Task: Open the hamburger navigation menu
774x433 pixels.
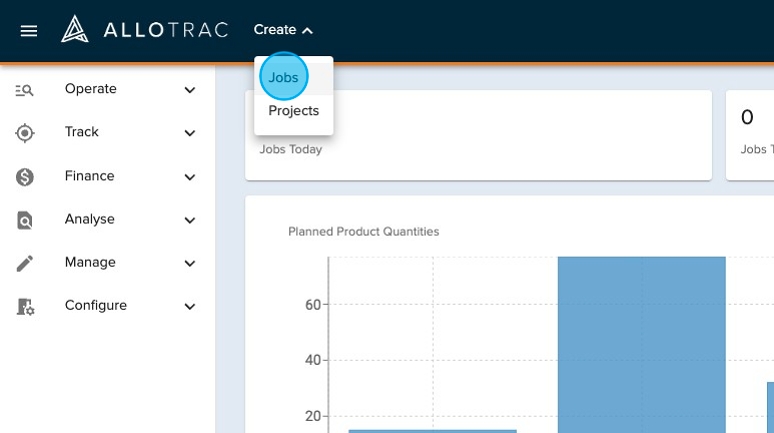Action: pos(29,30)
